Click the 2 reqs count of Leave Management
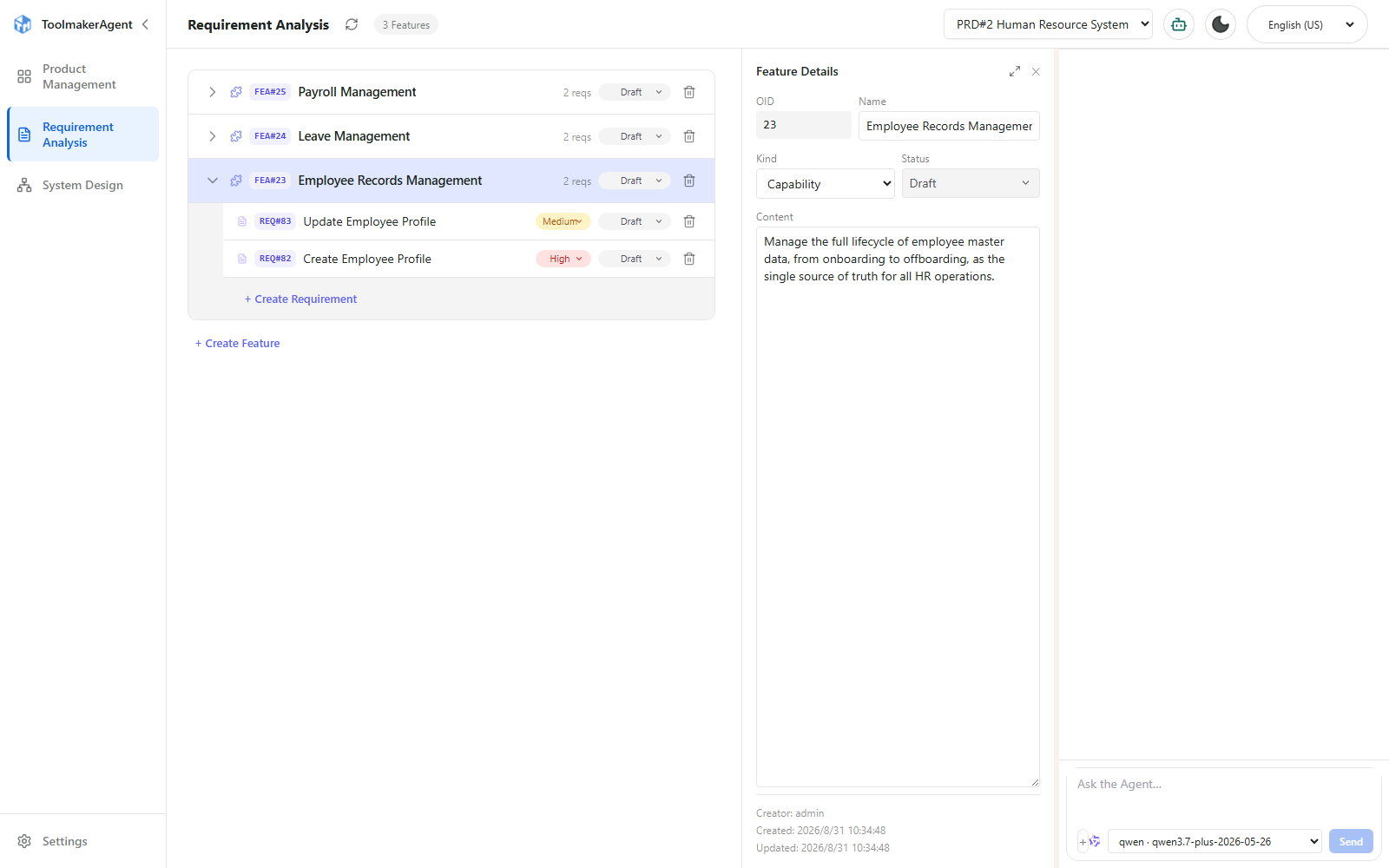Image resolution: width=1389 pixels, height=868 pixels. (576, 137)
